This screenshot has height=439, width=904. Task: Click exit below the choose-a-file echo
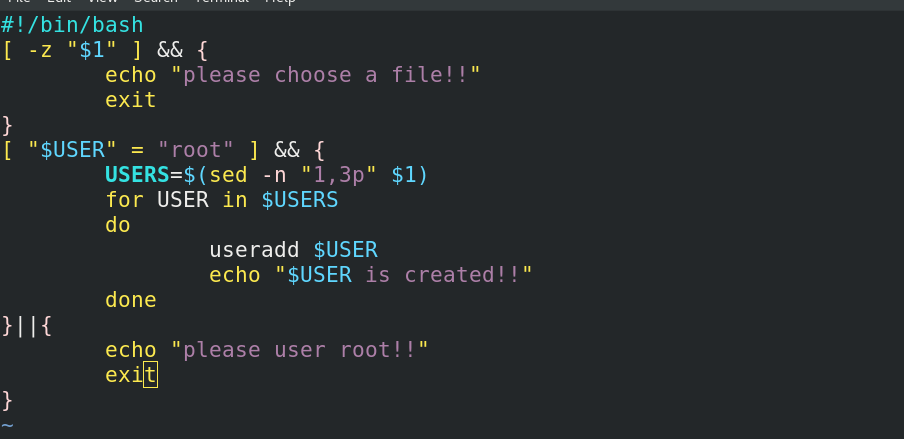(x=131, y=100)
